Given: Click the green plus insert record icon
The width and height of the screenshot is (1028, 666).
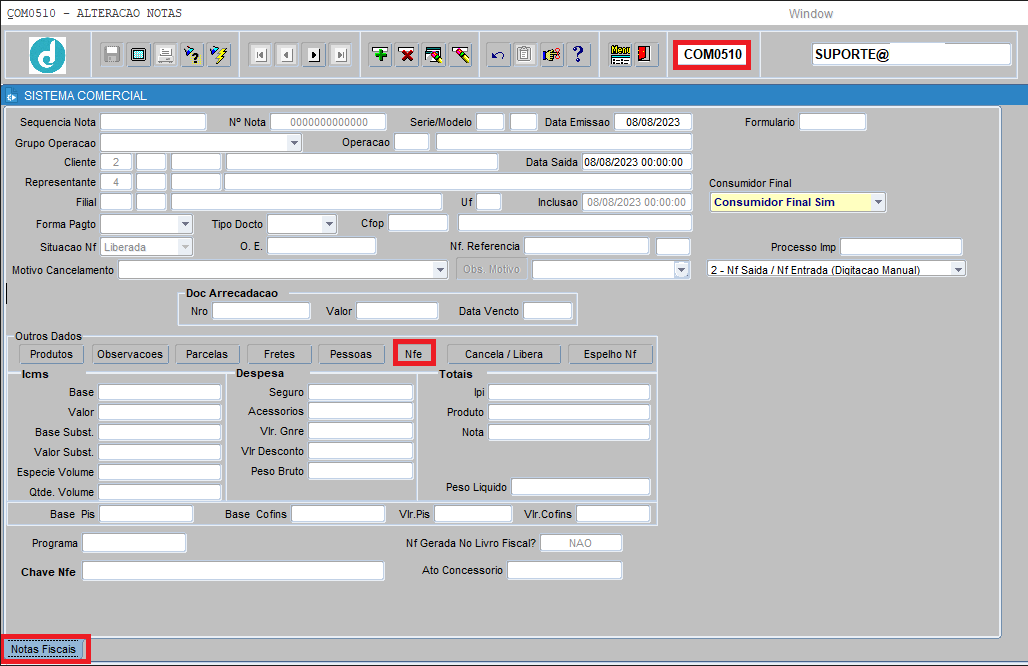Looking at the screenshot, I should [380, 54].
